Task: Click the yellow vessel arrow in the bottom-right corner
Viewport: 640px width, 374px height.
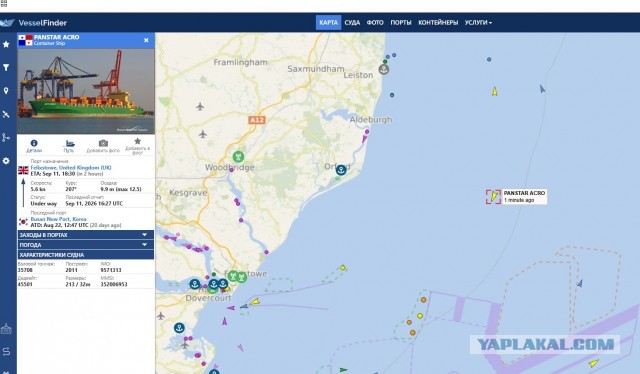Action: [593, 363]
